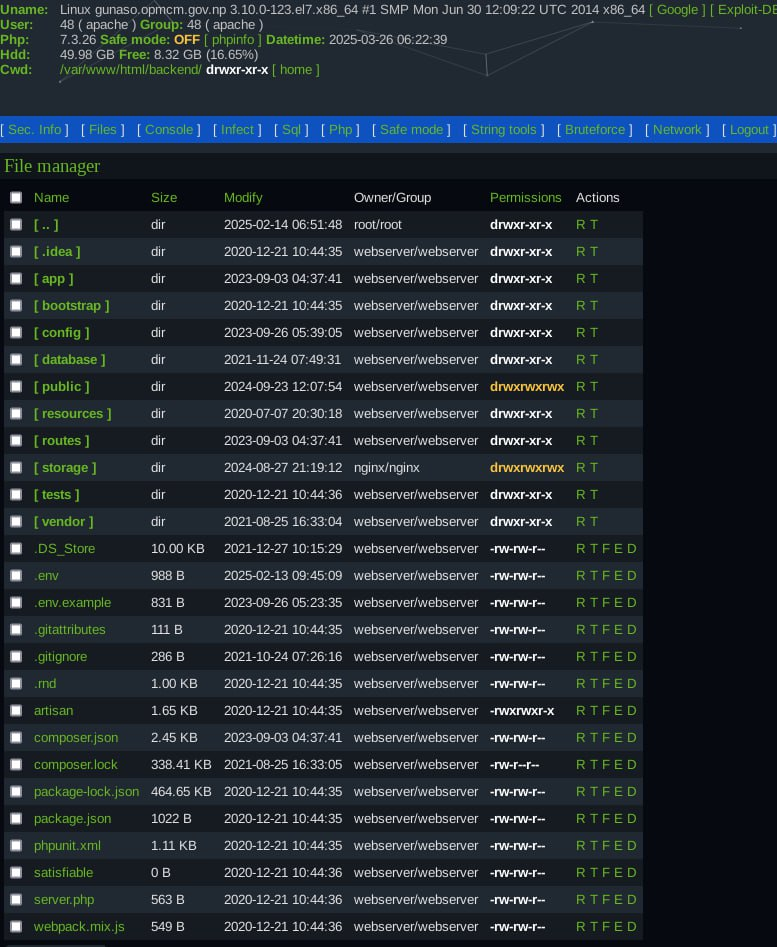This screenshot has width=777, height=947.
Task: Click the R action for composer.json
Action: tap(580, 737)
